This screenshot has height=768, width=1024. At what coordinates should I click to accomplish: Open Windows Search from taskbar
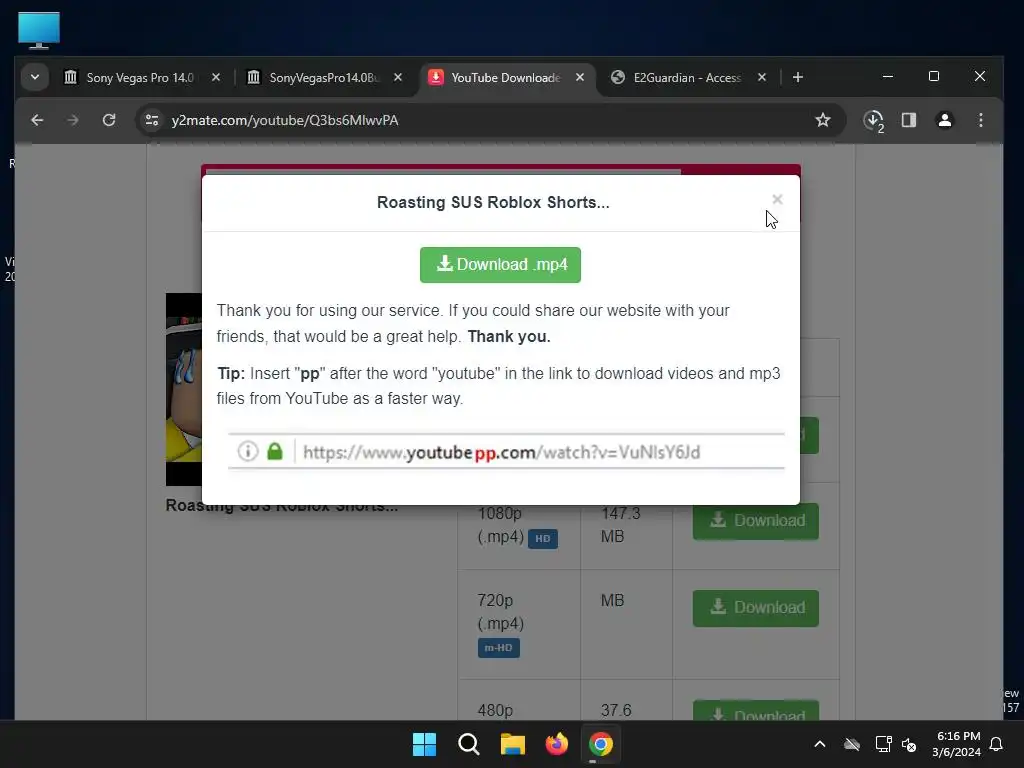click(x=469, y=744)
